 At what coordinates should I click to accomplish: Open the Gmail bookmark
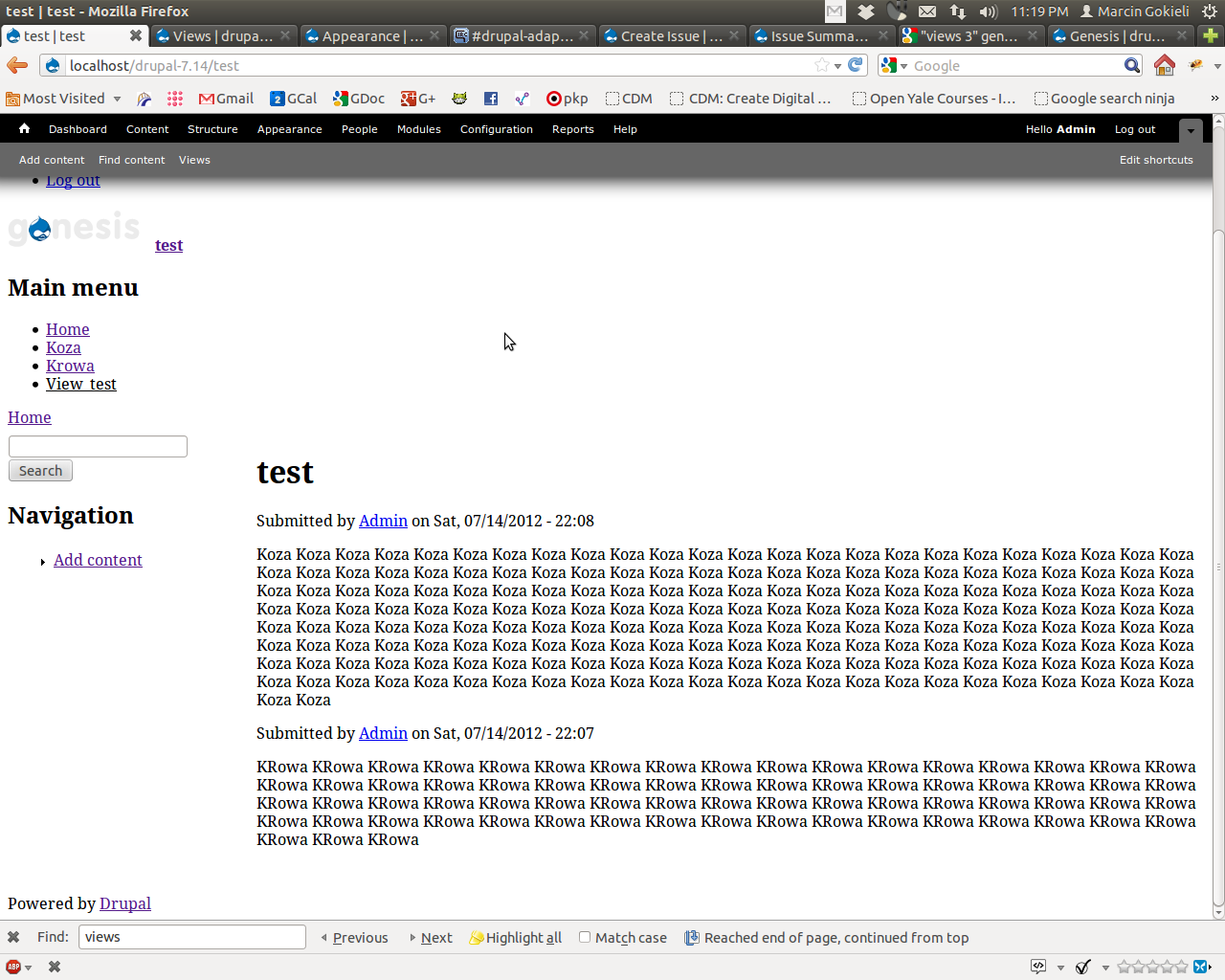226,99
